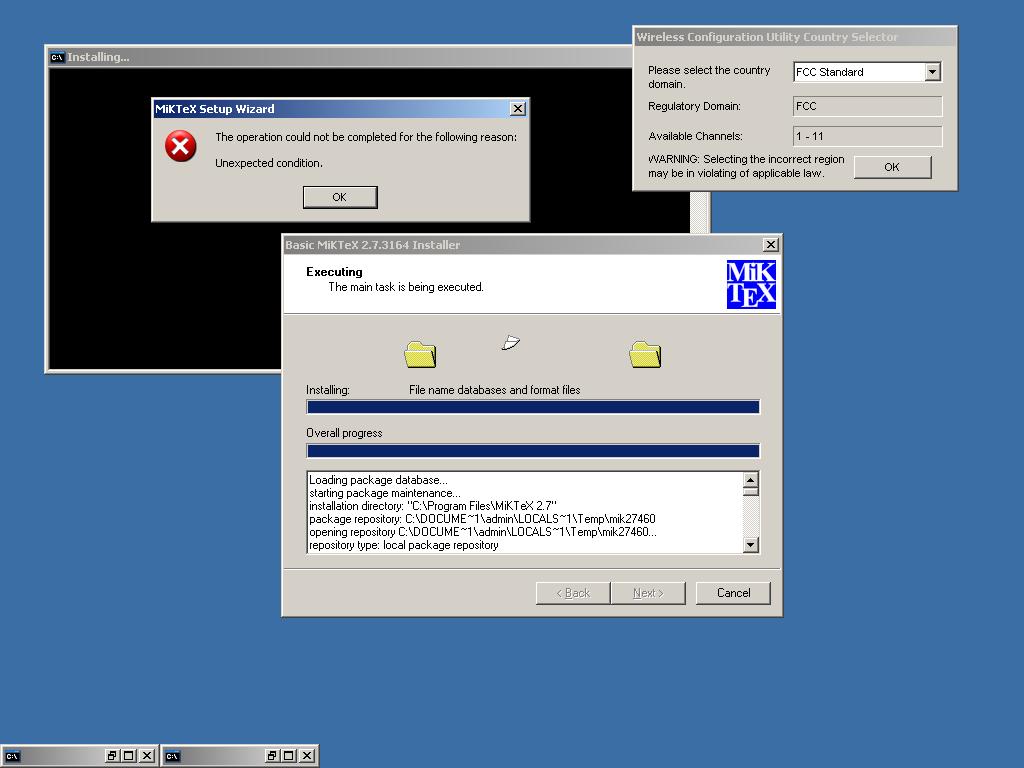Click the 'Unexpected condition.' error text
The height and width of the screenshot is (768, 1024).
pyautogui.click(x=269, y=163)
